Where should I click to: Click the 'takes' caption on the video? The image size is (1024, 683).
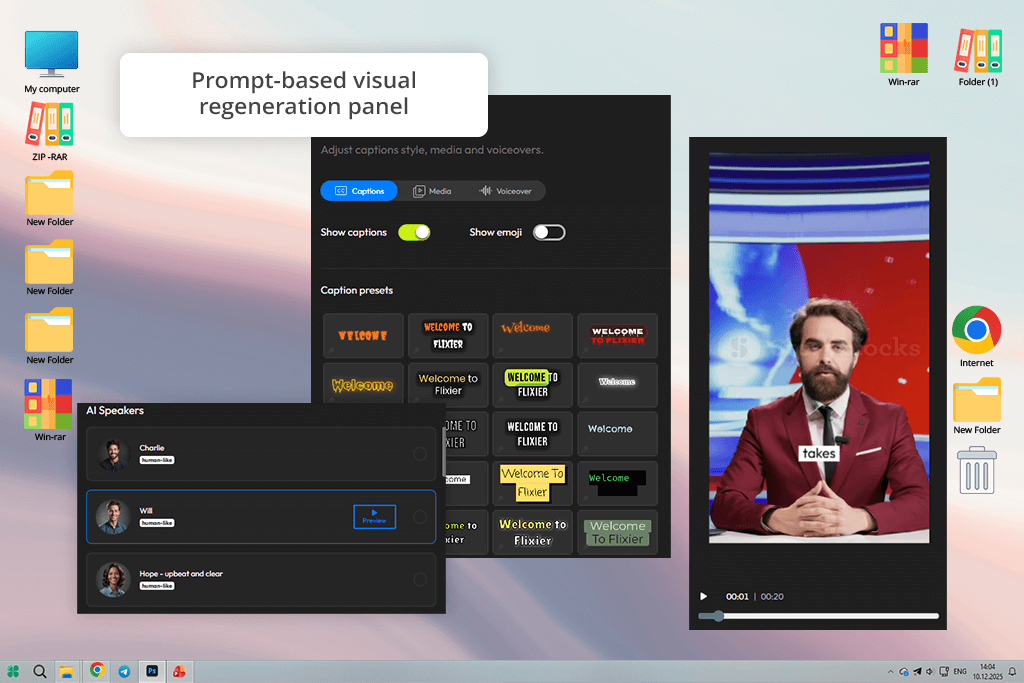pos(819,453)
